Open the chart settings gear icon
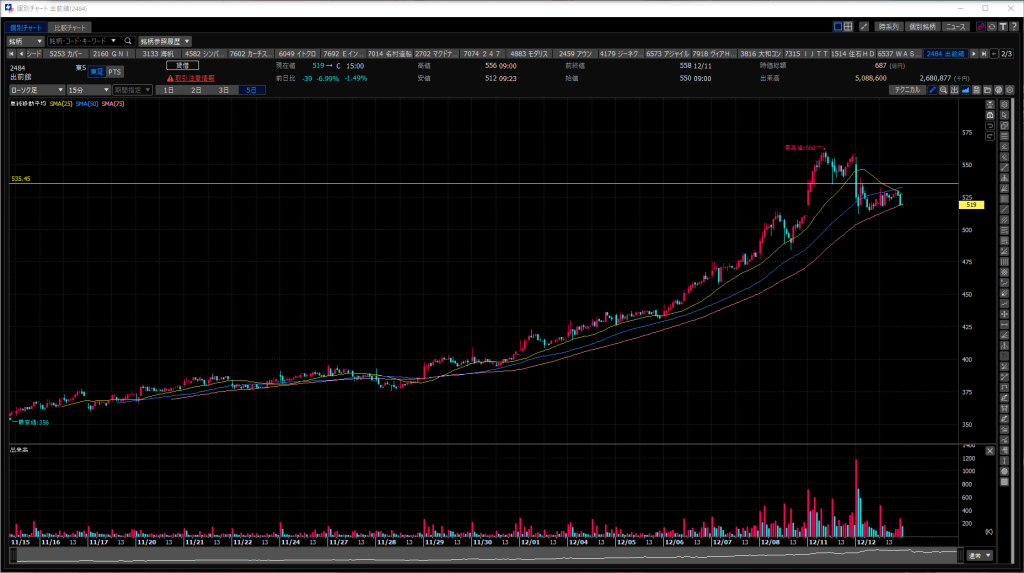Viewport: 1024px width, 573px height. pyautogui.click(x=1010, y=90)
